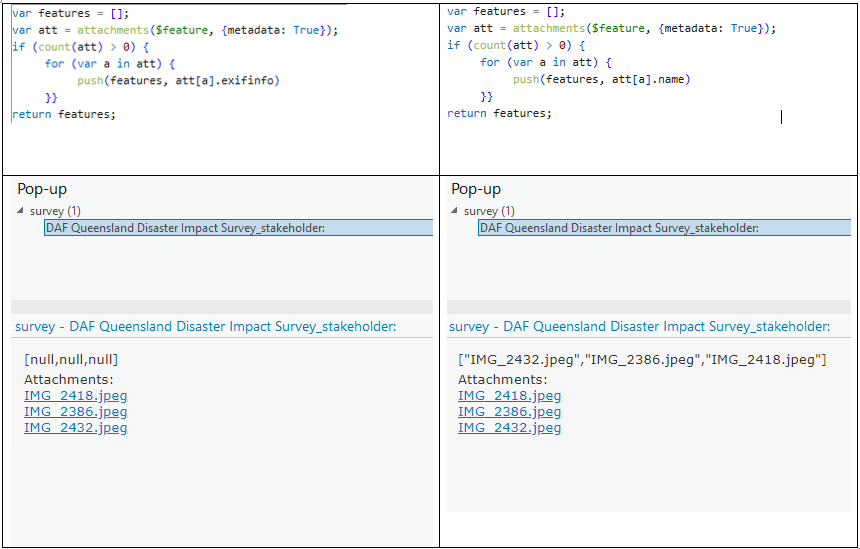The image size is (860, 549).
Task: Click 'if (count(att) > 0) {' in the att[a].name script
Action: pyautogui.click(x=516, y=46)
